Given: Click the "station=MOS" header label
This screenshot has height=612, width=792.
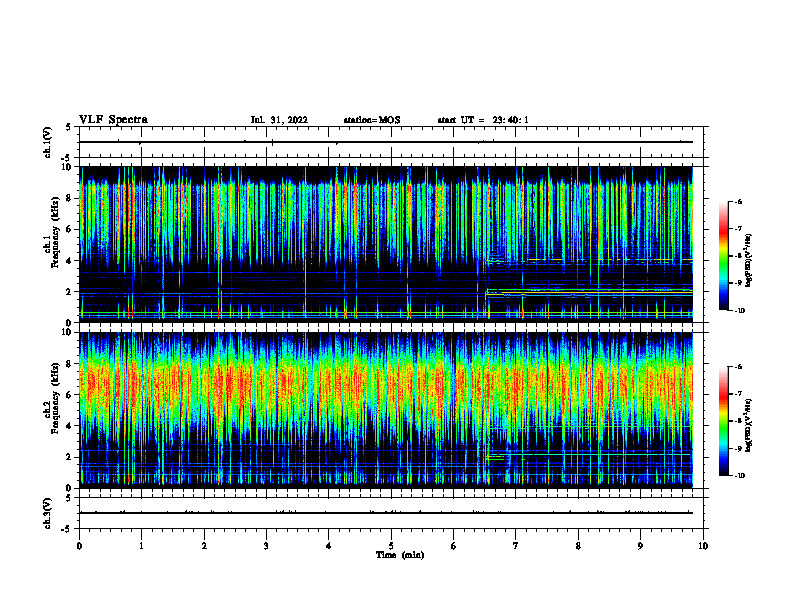Looking at the screenshot, I should [x=372, y=120].
